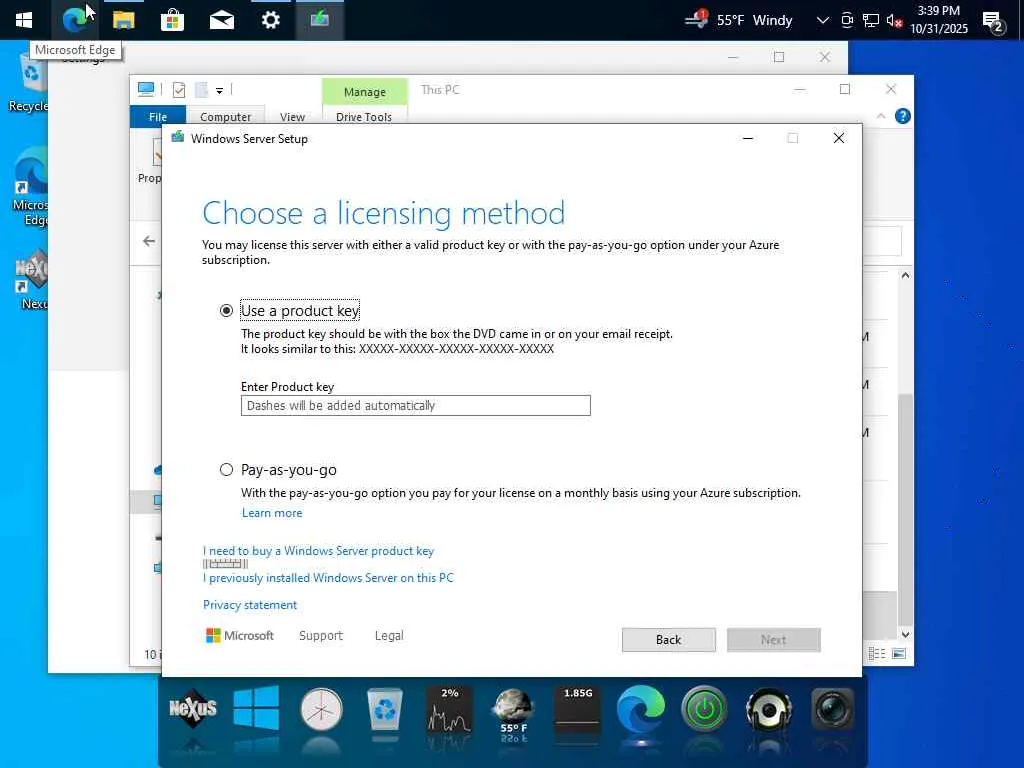Click the on-screen keyboard icon below buy link
The width and height of the screenshot is (1024, 768).
225,564
